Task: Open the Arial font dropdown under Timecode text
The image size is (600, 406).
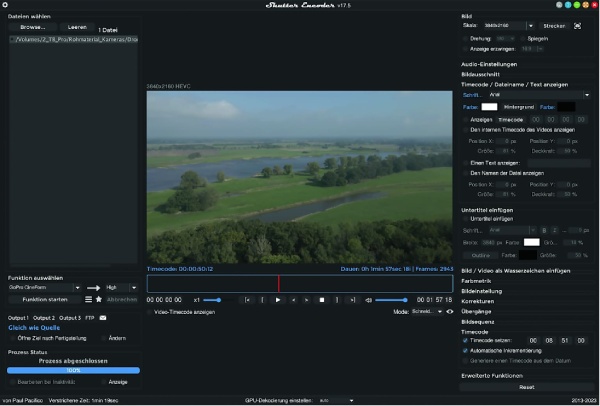Action: (x=539, y=95)
